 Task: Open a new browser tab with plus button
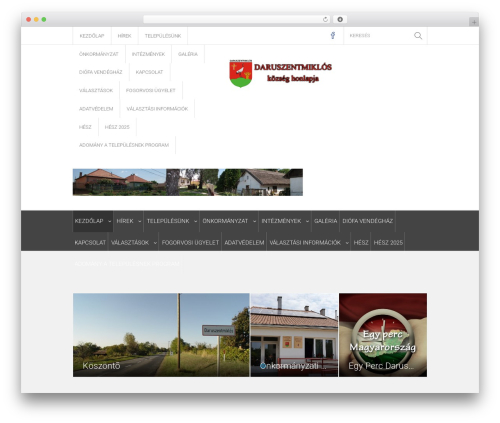(x=474, y=22)
